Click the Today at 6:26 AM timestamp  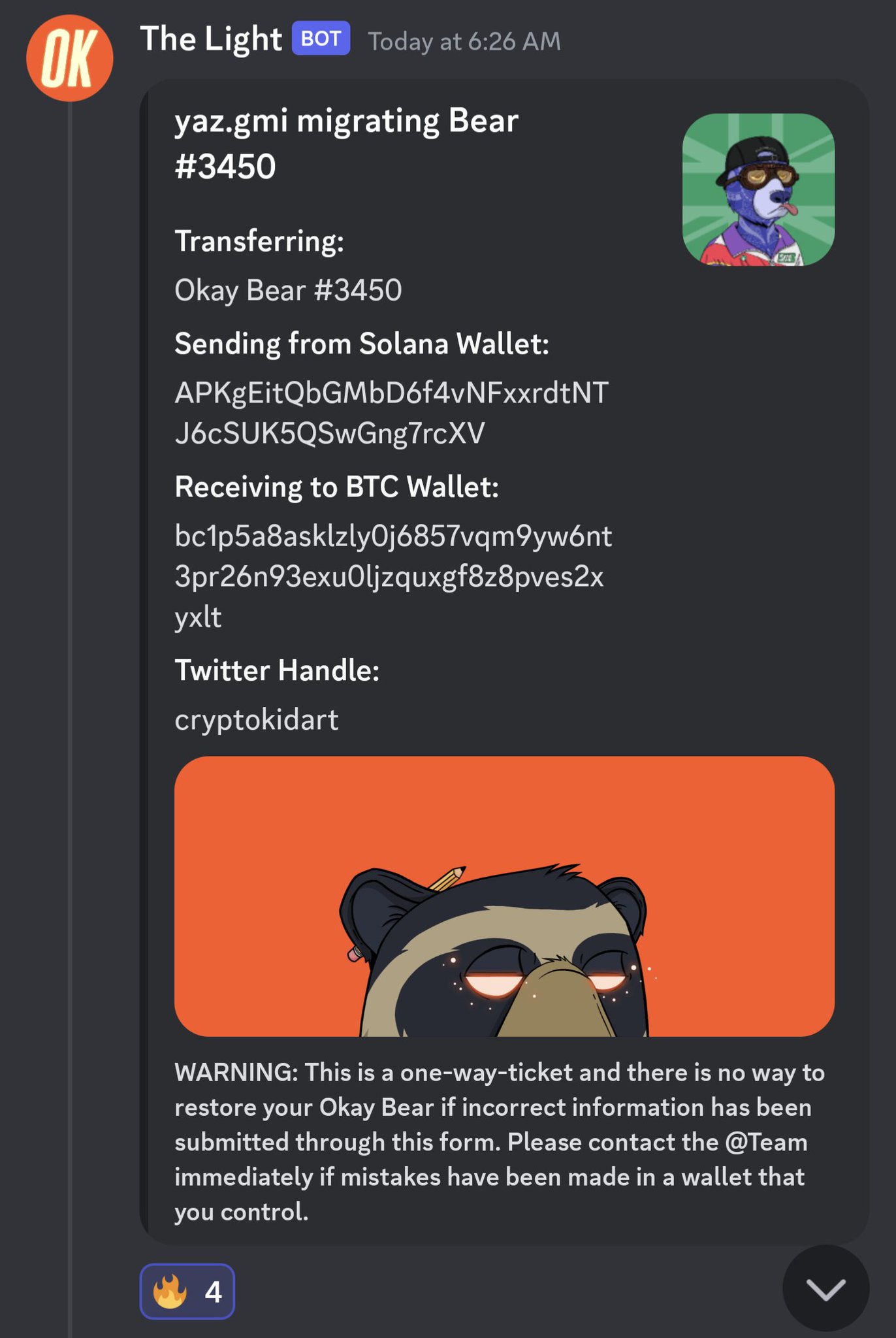(464, 41)
